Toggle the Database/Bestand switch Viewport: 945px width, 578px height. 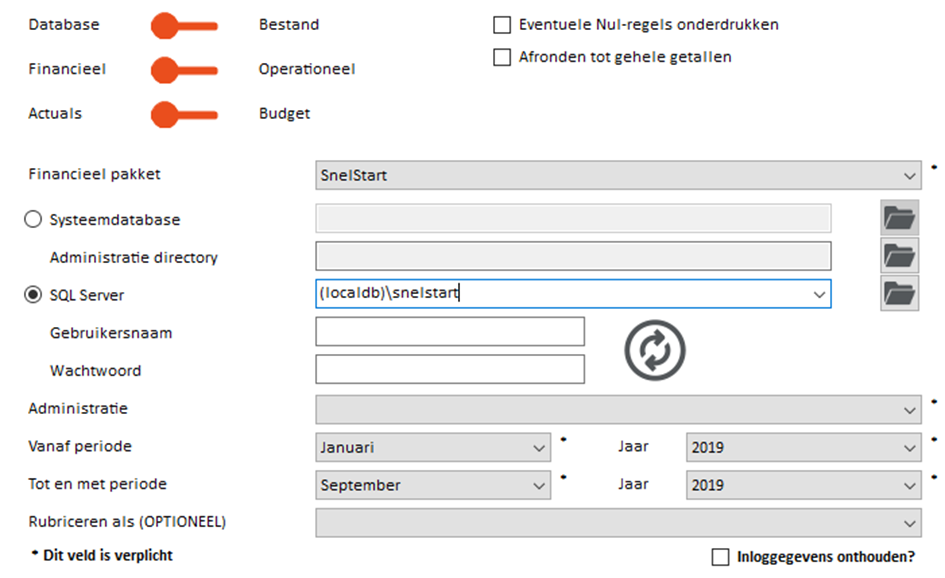184,26
